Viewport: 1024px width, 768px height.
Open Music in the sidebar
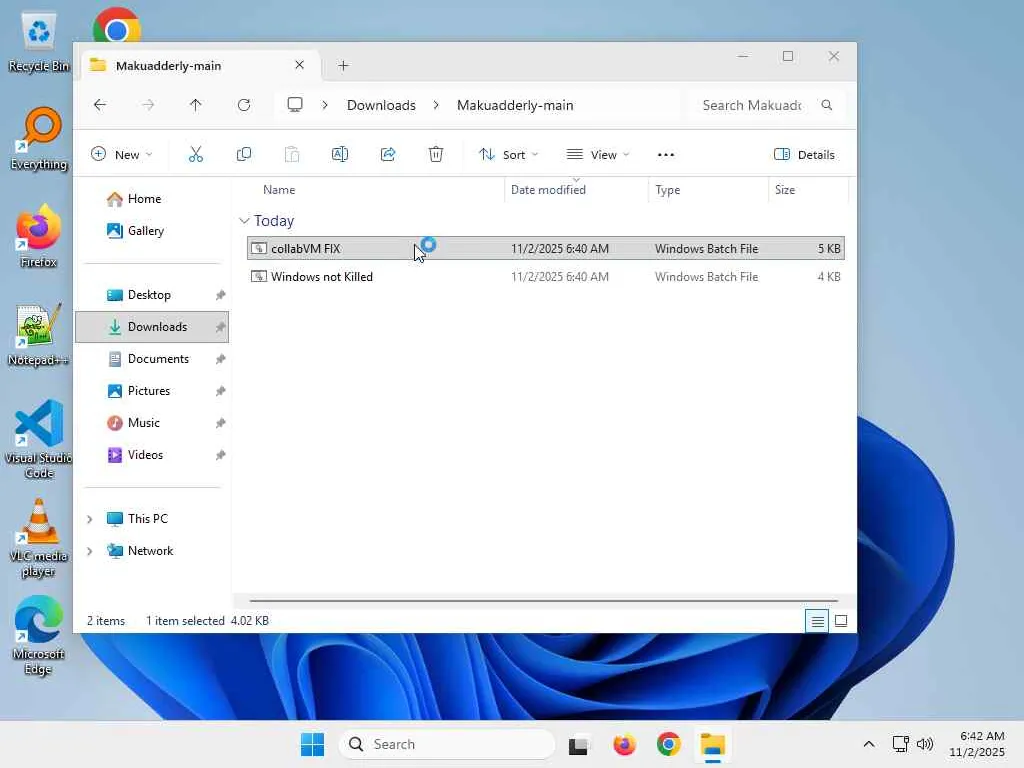coord(152,423)
